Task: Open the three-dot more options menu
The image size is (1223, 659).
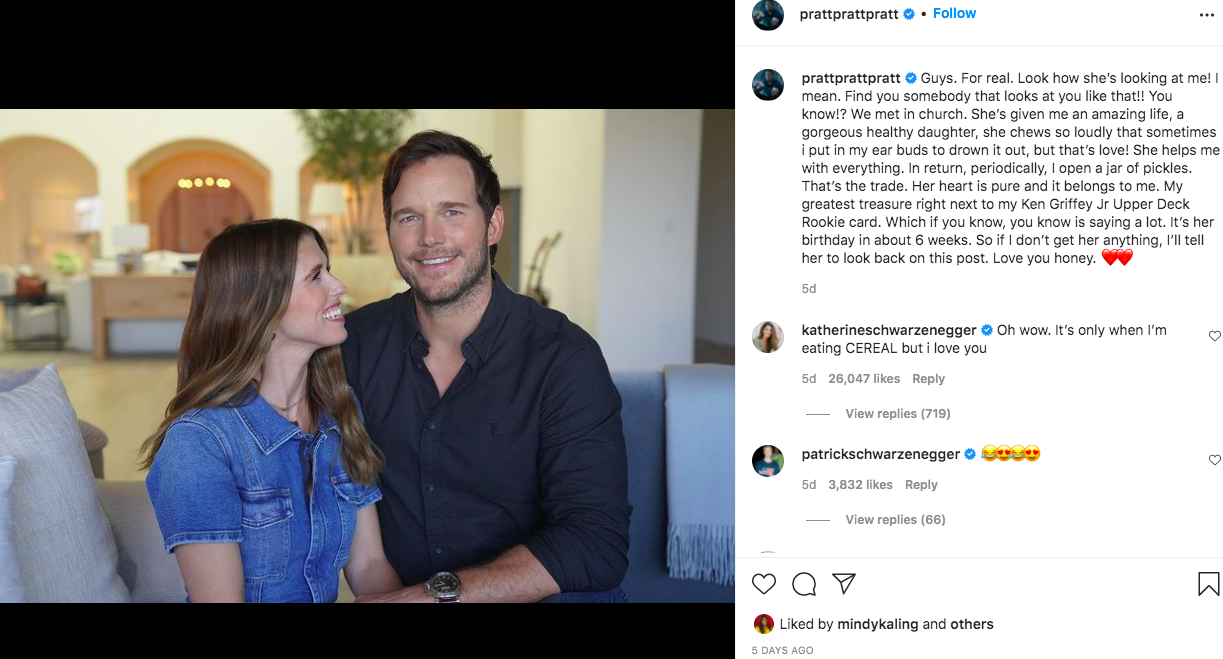Action: click(1206, 15)
